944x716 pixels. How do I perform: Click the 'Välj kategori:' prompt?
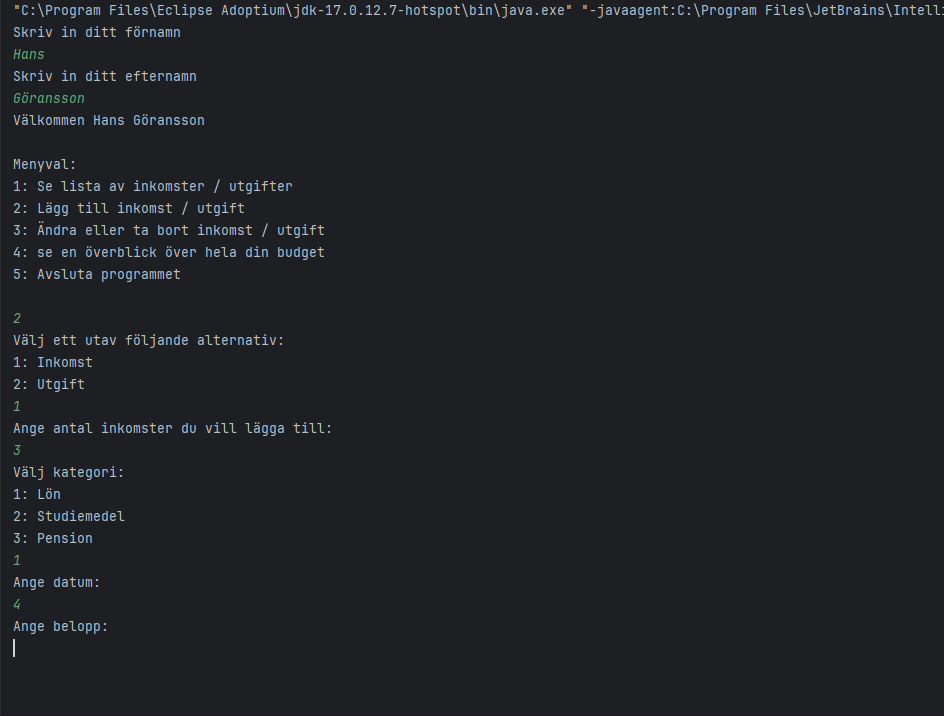pos(69,473)
